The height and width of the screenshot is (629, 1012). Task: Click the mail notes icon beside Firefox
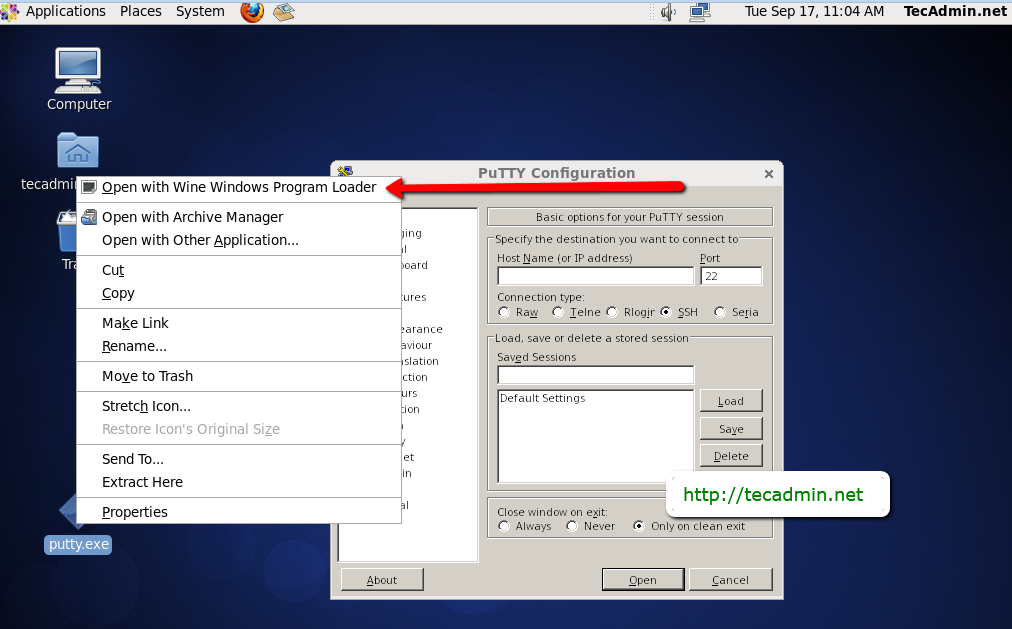(x=283, y=12)
